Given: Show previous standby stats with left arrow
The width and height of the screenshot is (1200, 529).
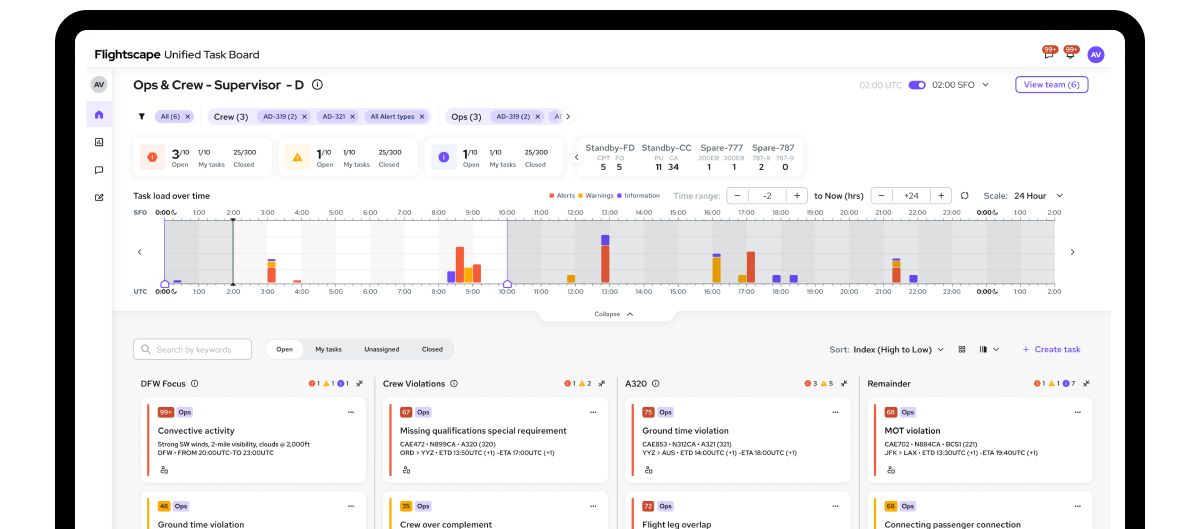Looking at the screenshot, I should (576, 157).
